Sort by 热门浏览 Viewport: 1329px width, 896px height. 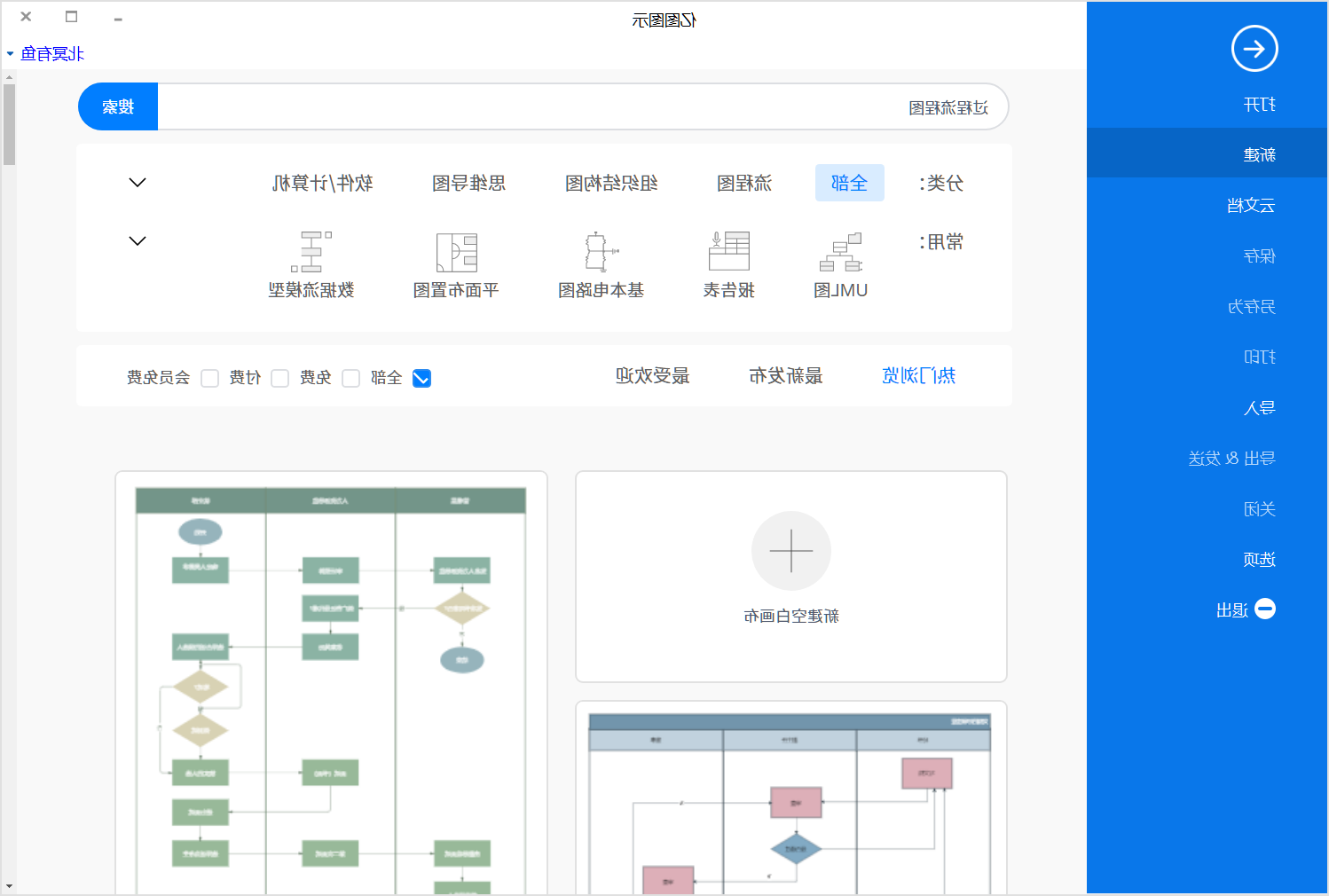tap(919, 376)
